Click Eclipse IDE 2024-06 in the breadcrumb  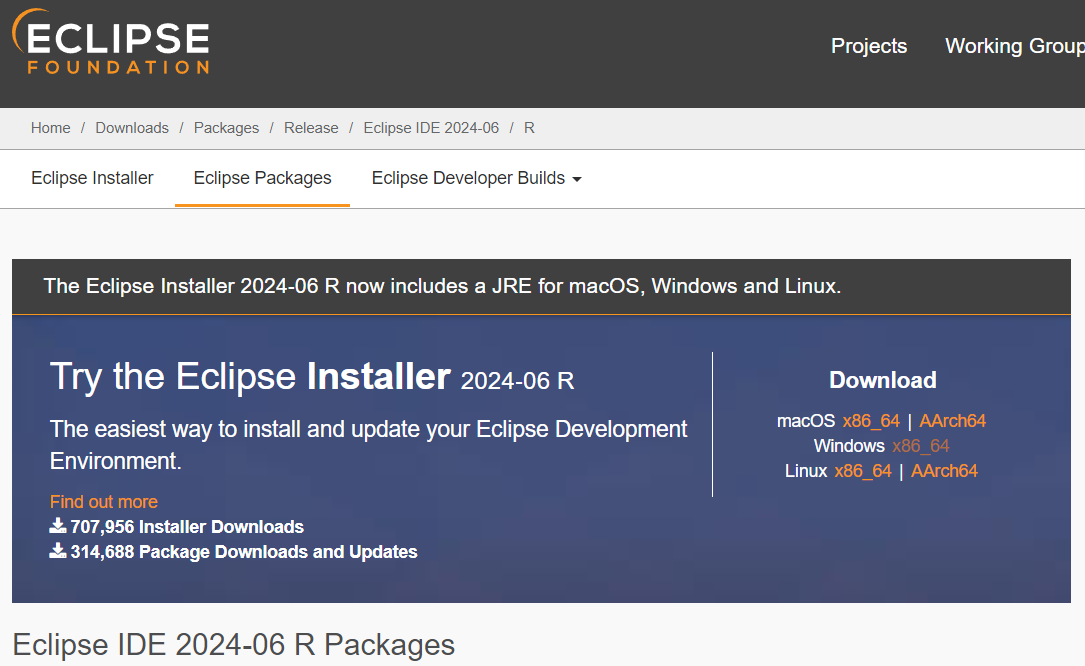pyautogui.click(x=431, y=127)
